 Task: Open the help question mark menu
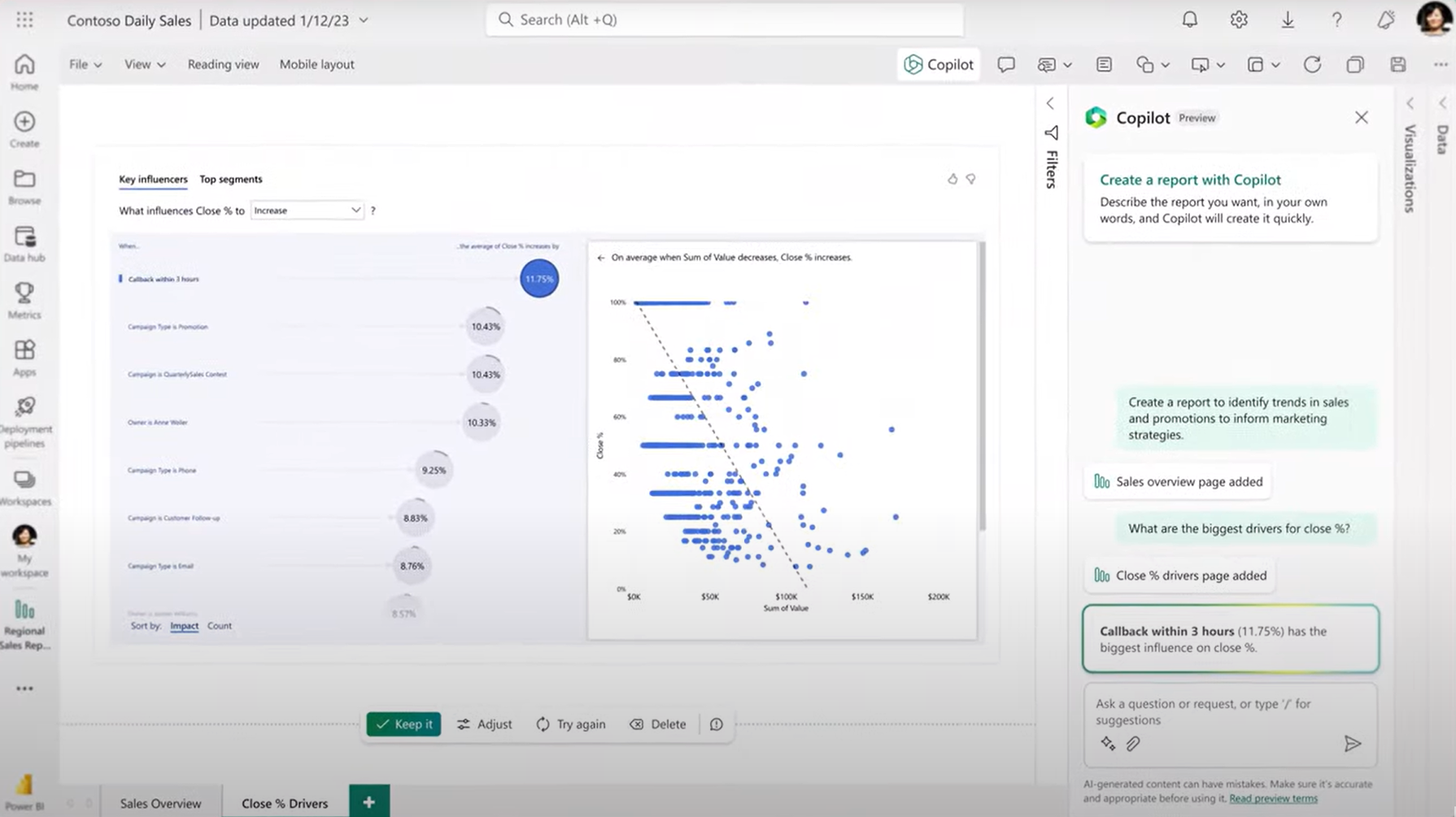coord(1336,20)
